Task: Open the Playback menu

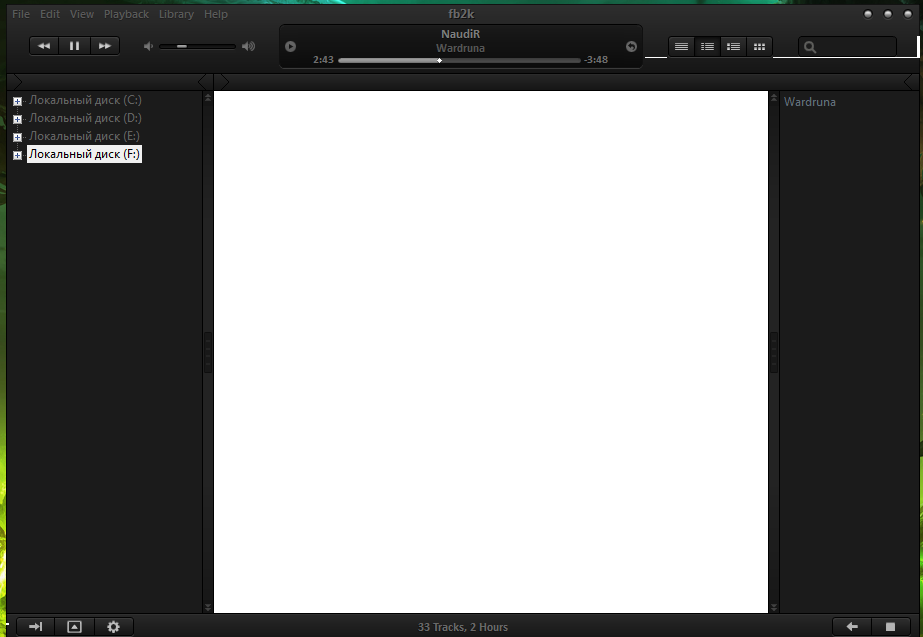Action: click(126, 14)
